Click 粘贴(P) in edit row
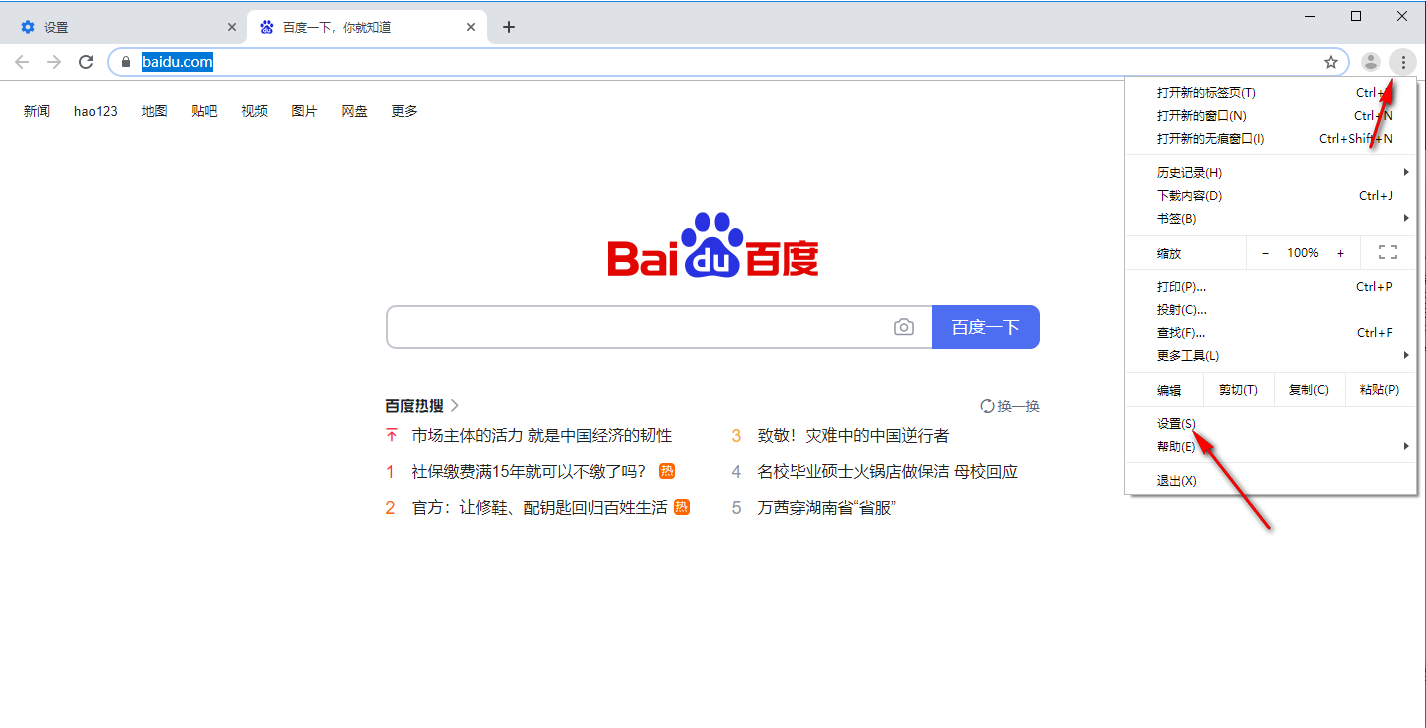 click(x=1380, y=390)
